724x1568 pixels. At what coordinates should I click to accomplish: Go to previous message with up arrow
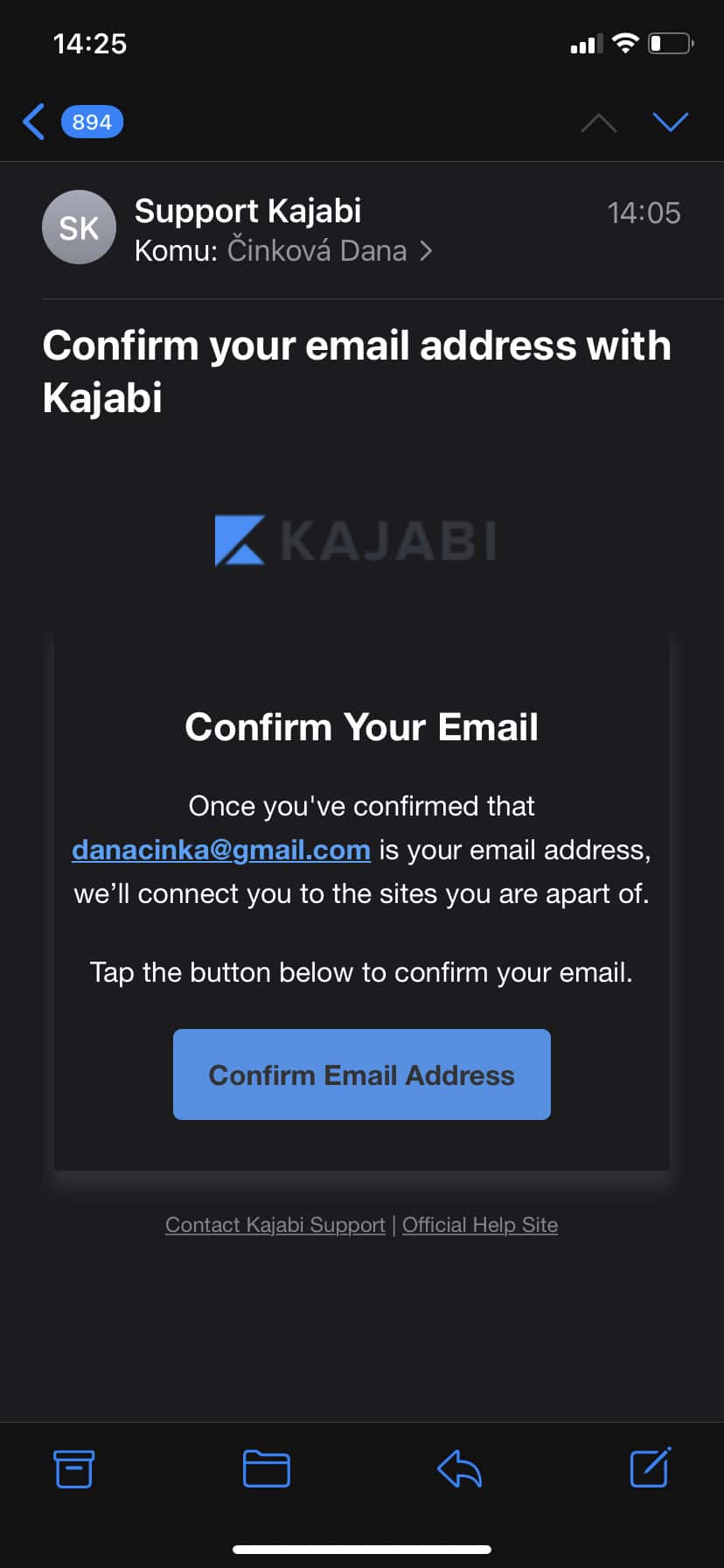pyautogui.click(x=599, y=122)
